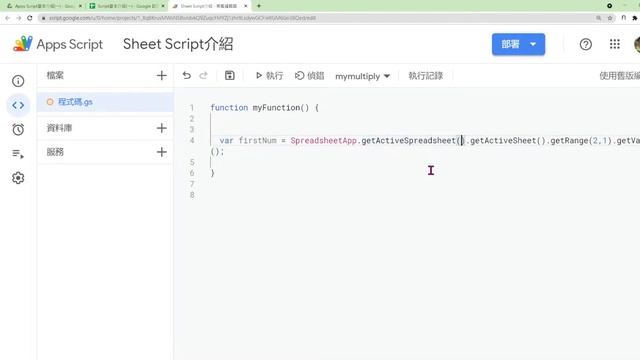Switch to the second Google Sheets browser tab
640x360 pixels.
point(127,6)
